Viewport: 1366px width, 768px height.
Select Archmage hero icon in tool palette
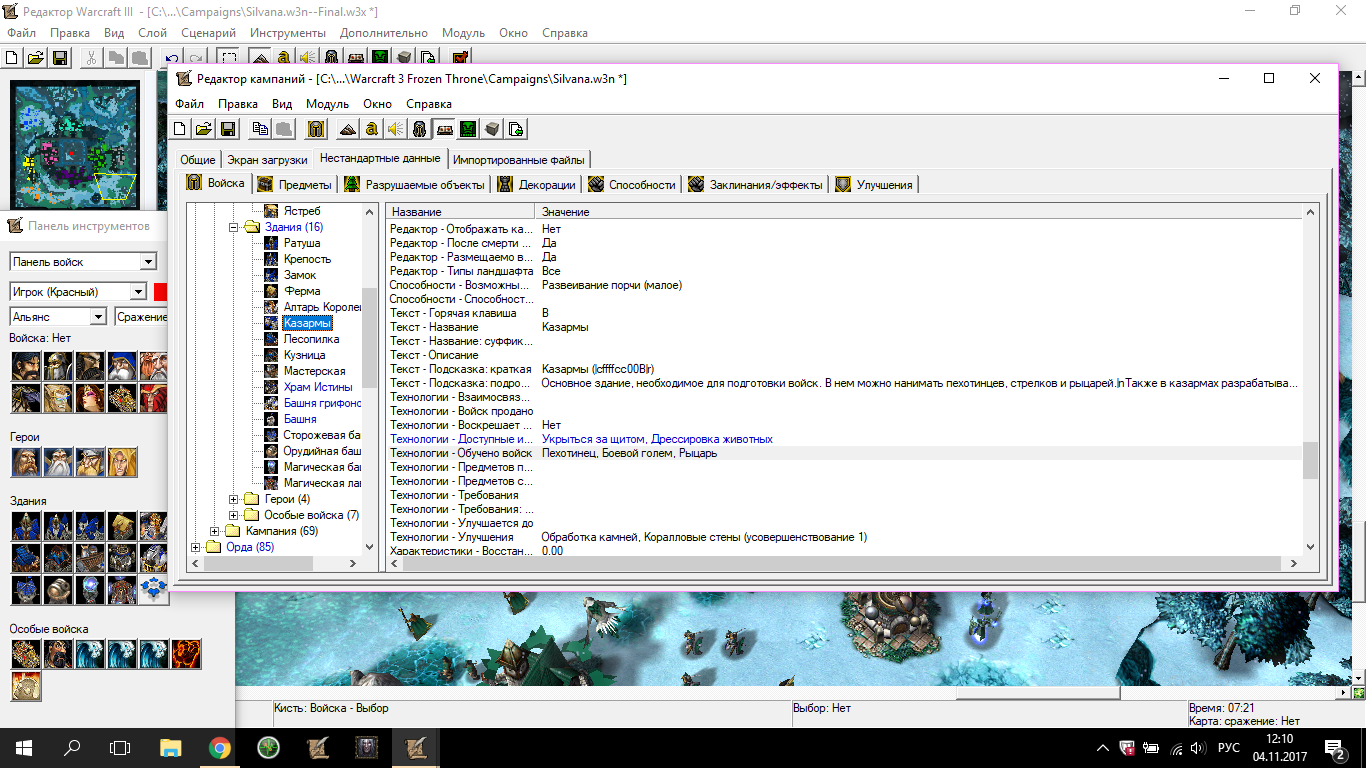click(59, 462)
